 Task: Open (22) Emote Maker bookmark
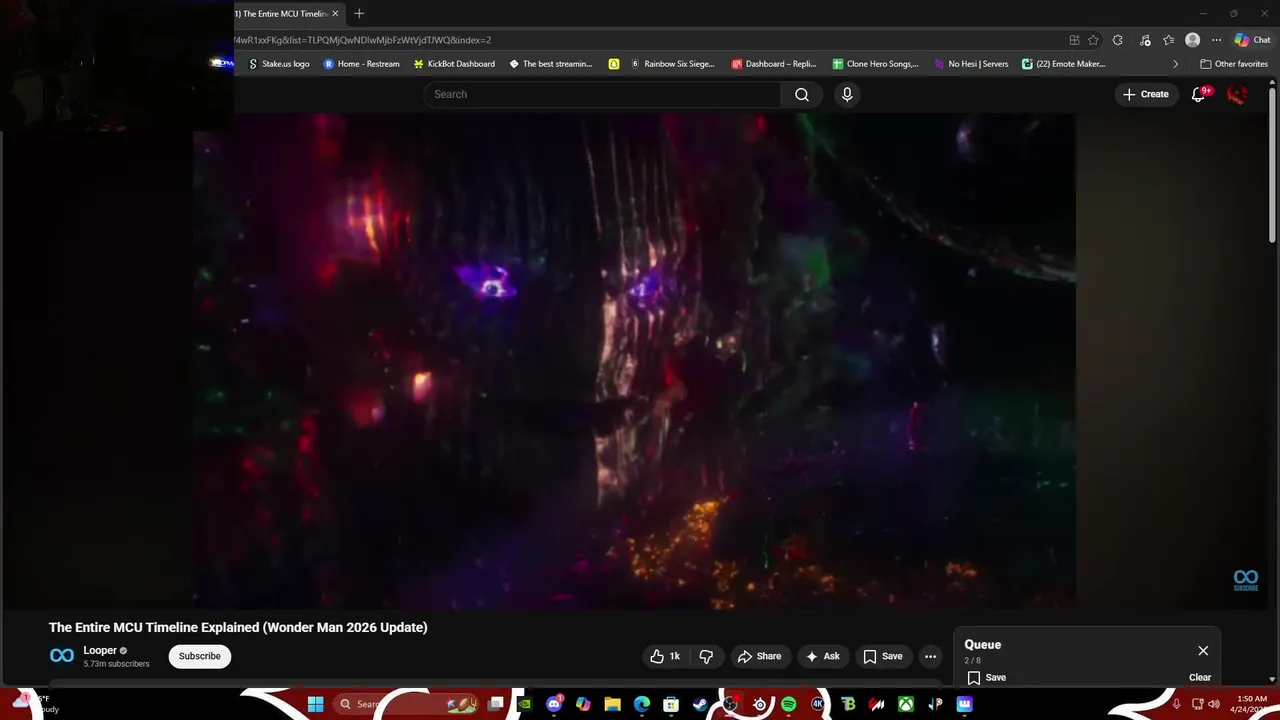(x=1064, y=64)
